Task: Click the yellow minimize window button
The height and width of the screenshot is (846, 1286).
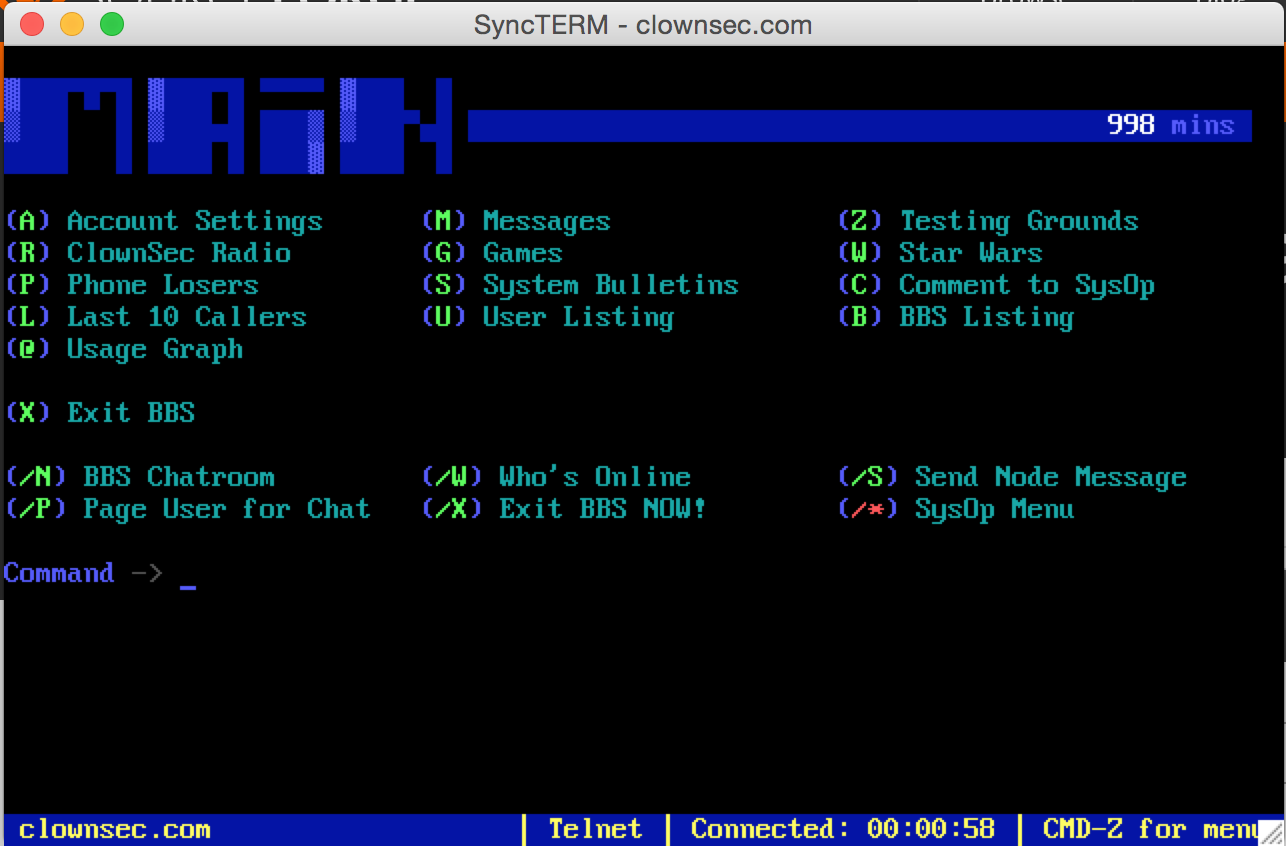Action: [72, 24]
